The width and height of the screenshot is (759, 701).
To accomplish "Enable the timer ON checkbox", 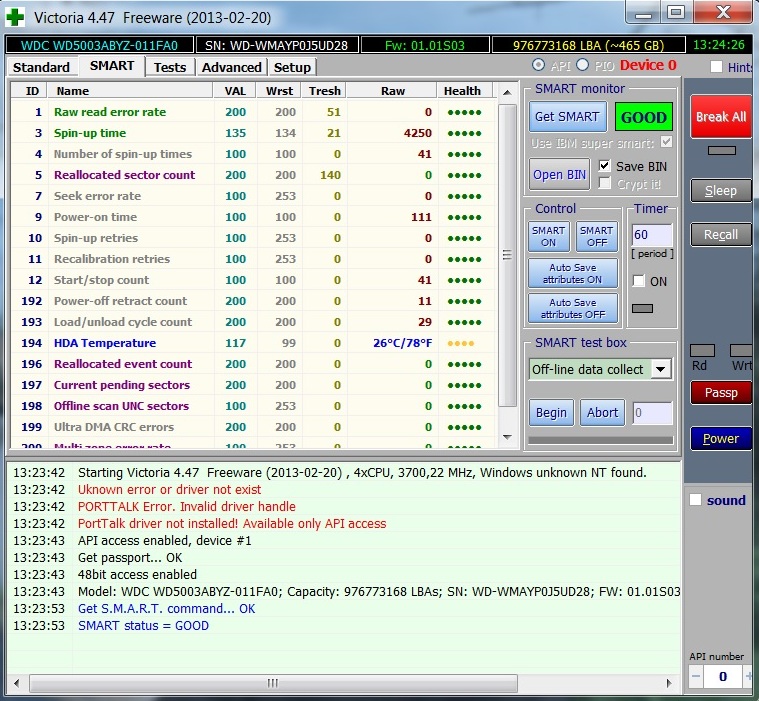I will pos(639,282).
